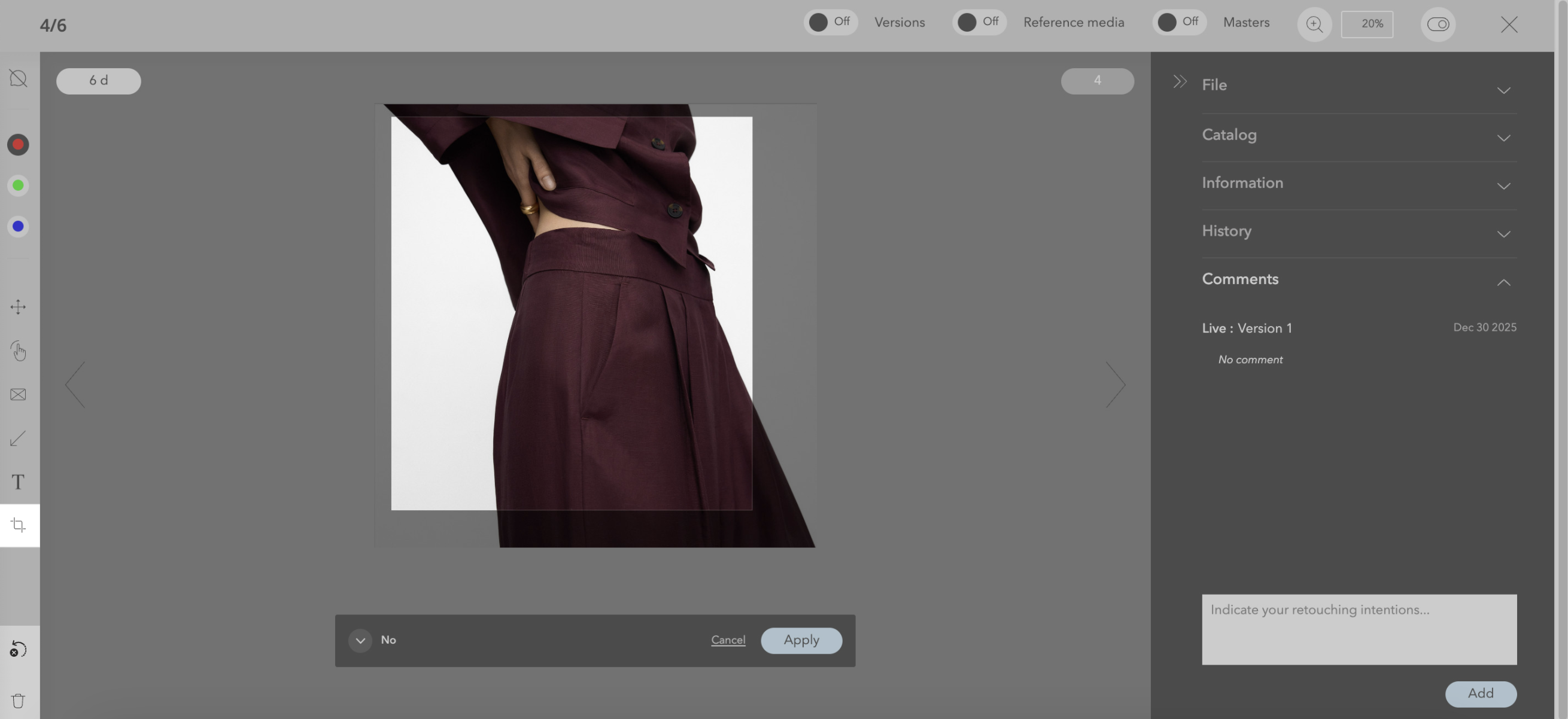Select the arrow drawing tool
This screenshot has height=719, width=1568.
19,438
